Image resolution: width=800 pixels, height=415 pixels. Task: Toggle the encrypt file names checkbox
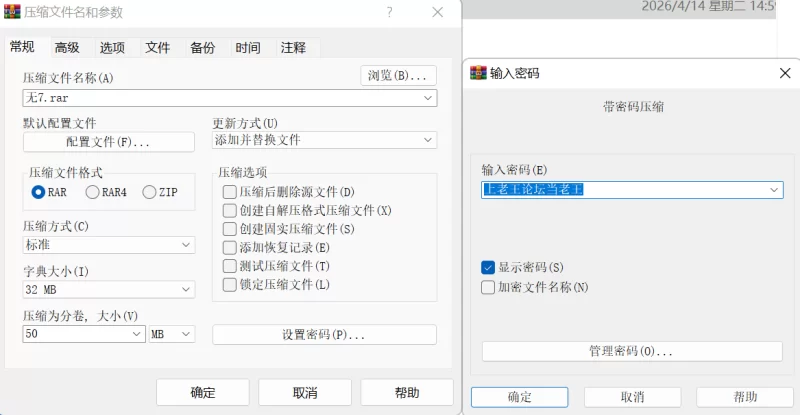(x=488, y=288)
